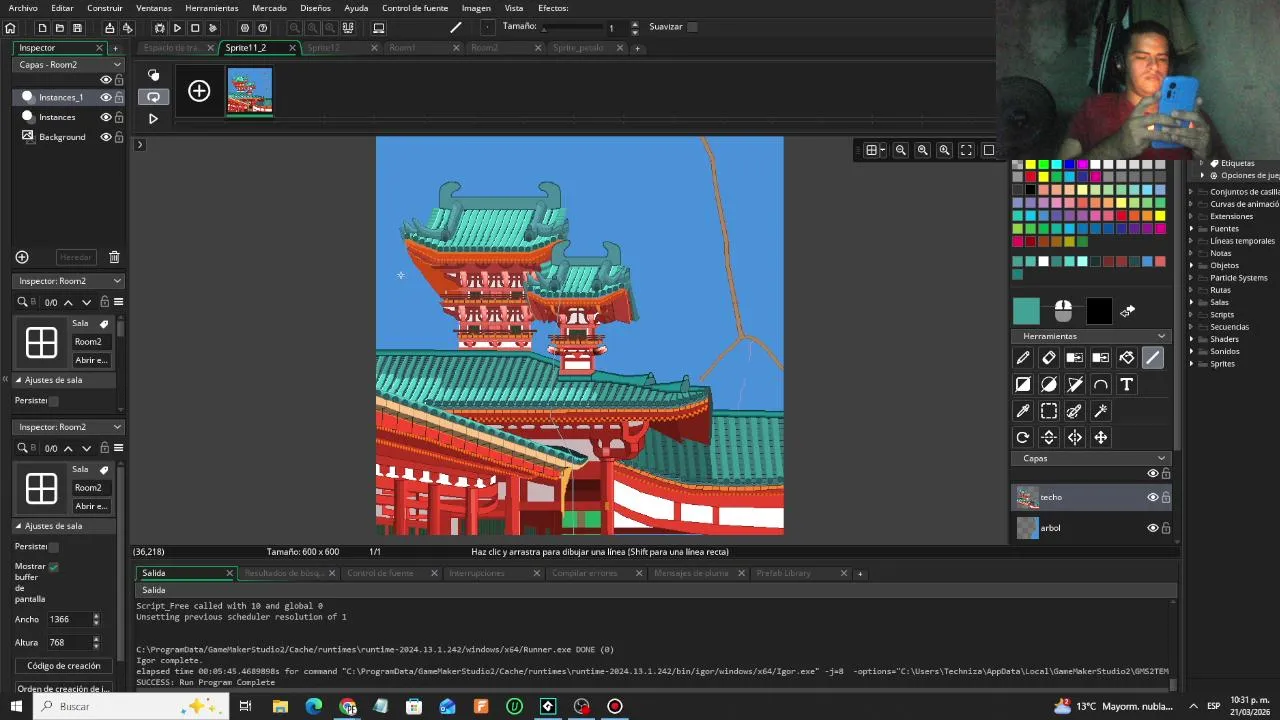The width and height of the screenshot is (1280, 720).
Task: Select the Text tool
Action: point(1127,384)
